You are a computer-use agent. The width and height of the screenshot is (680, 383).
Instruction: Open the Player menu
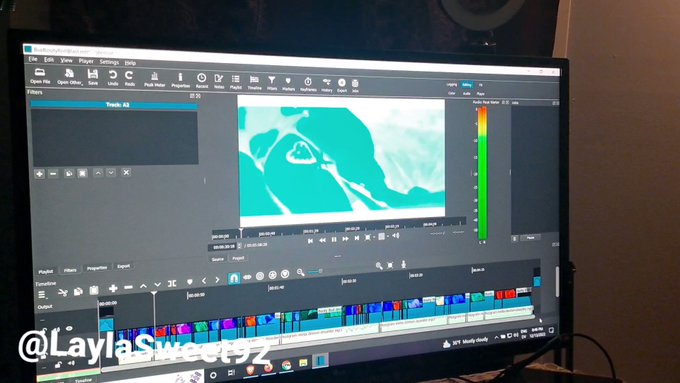click(x=86, y=61)
